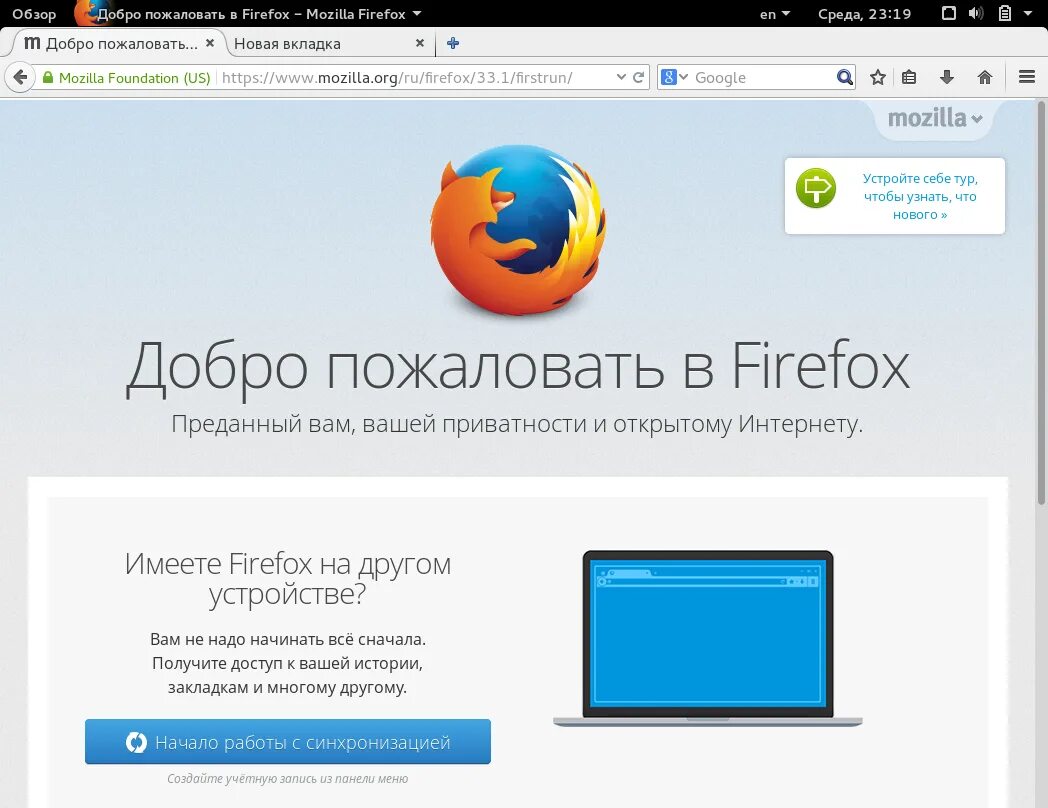The height and width of the screenshot is (808, 1048).
Task: Expand the system status menu arrow
Action: pyautogui.click(x=1028, y=13)
